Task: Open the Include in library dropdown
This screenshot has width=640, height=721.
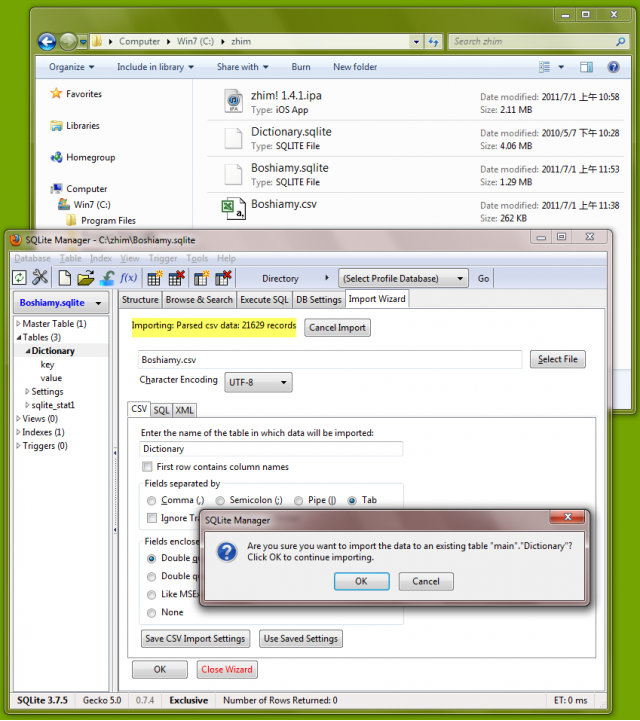Action: 155,67
